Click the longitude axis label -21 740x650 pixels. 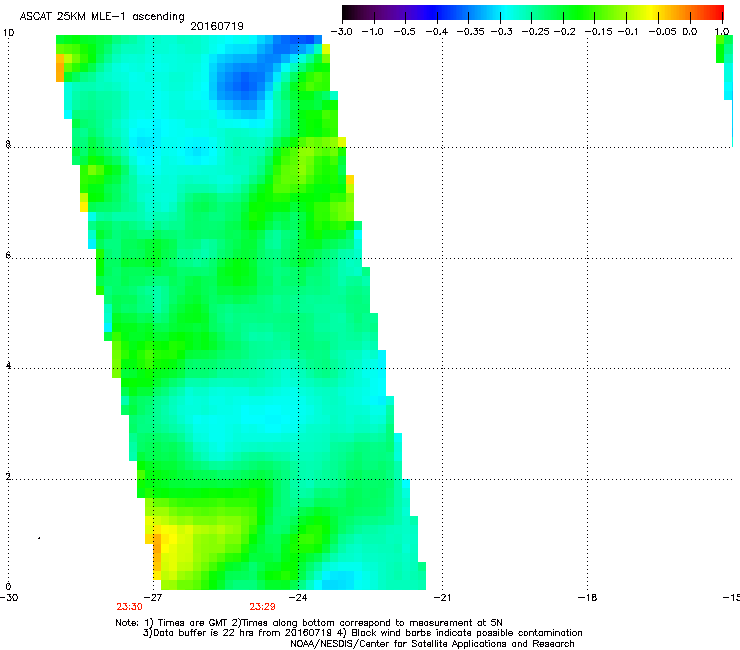[443, 597]
